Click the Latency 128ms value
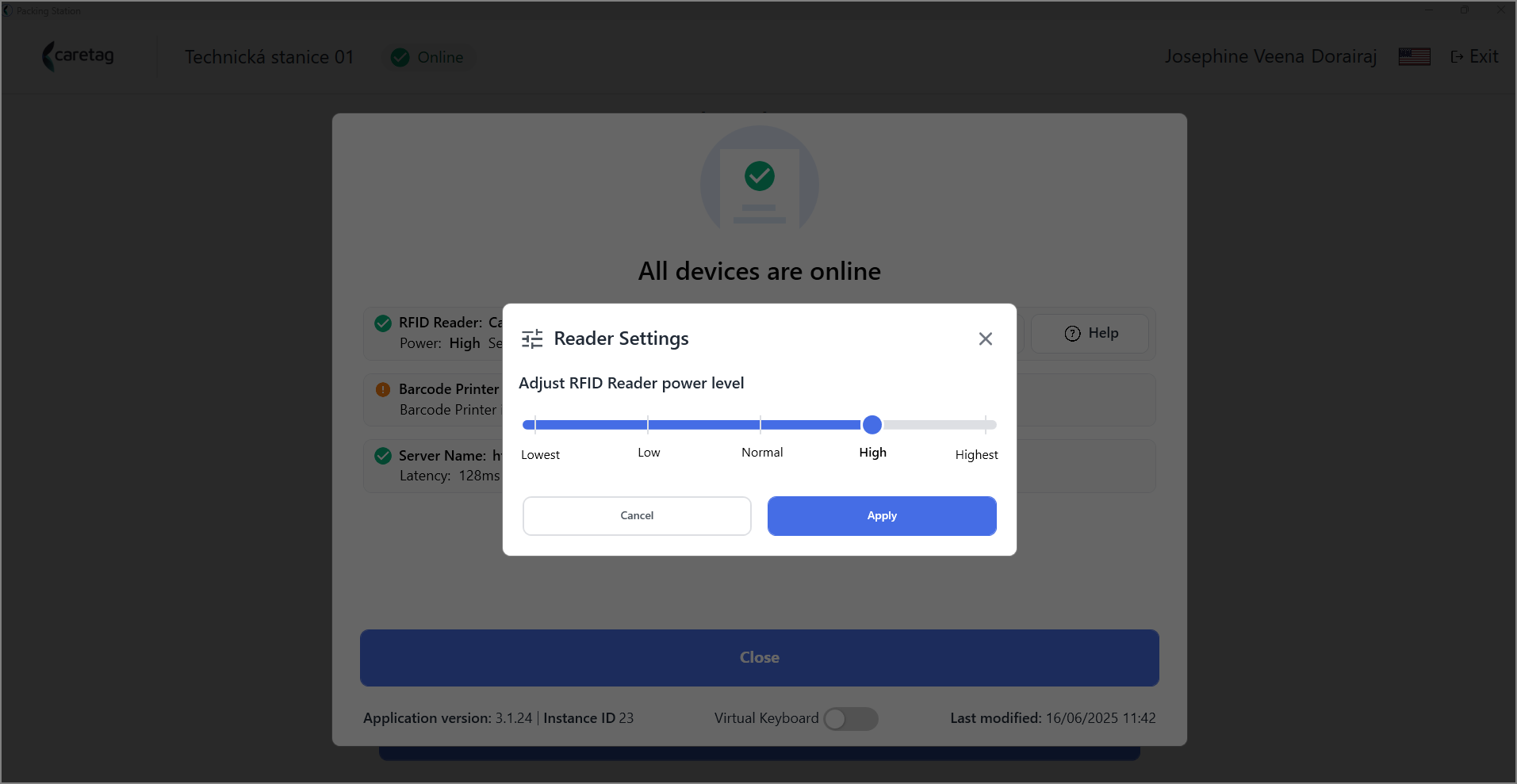Viewport: 1517px width, 784px height. coord(479,476)
